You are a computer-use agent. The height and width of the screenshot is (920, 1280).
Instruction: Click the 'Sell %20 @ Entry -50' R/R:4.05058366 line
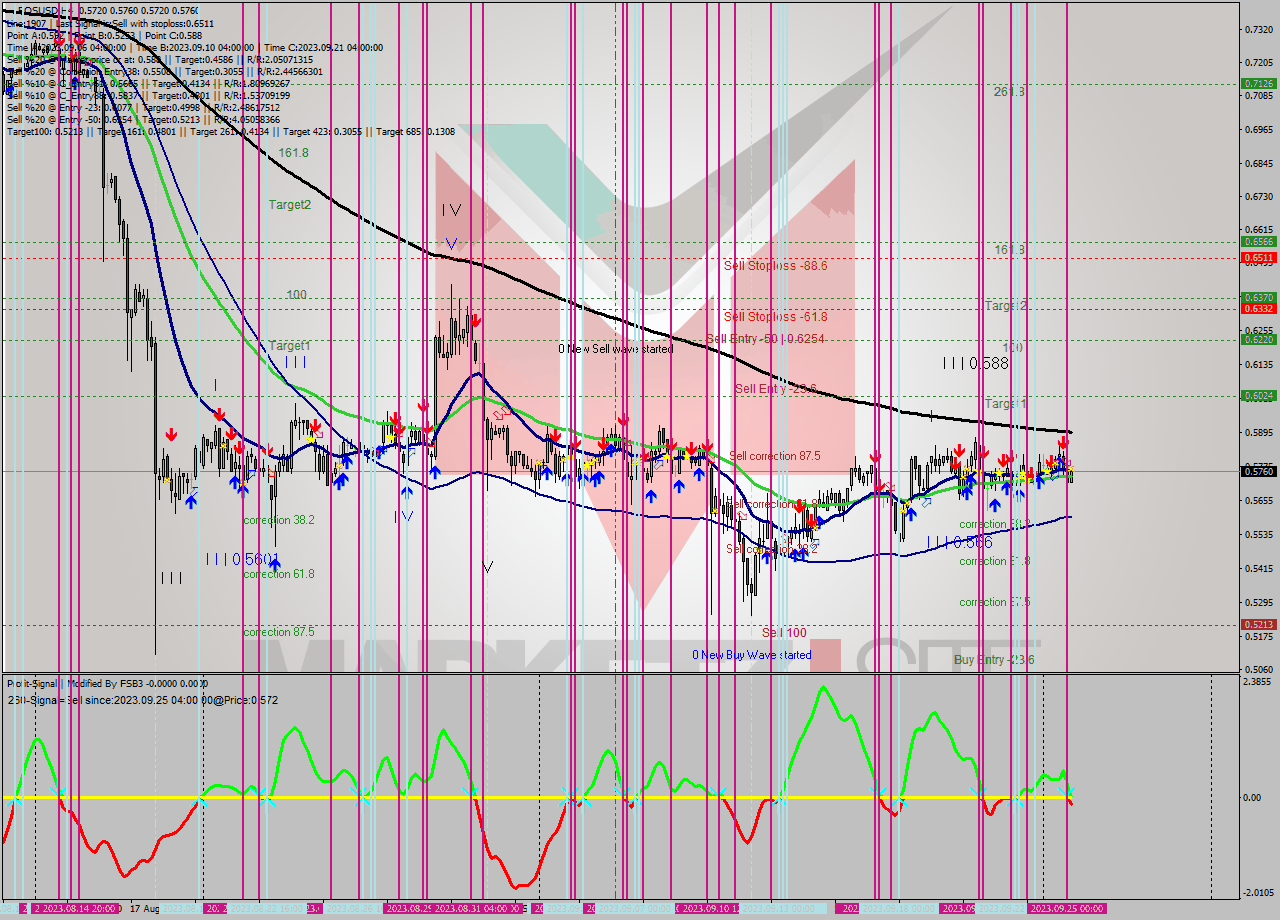(143, 119)
